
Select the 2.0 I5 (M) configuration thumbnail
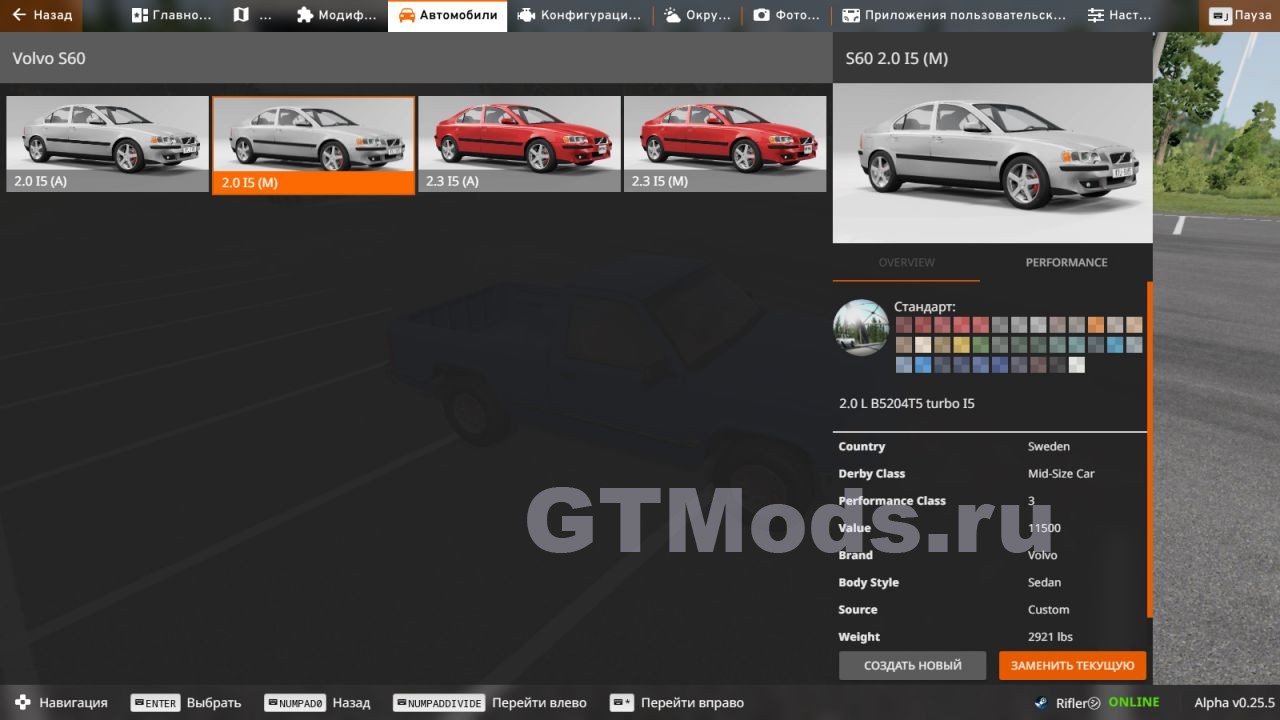click(313, 145)
